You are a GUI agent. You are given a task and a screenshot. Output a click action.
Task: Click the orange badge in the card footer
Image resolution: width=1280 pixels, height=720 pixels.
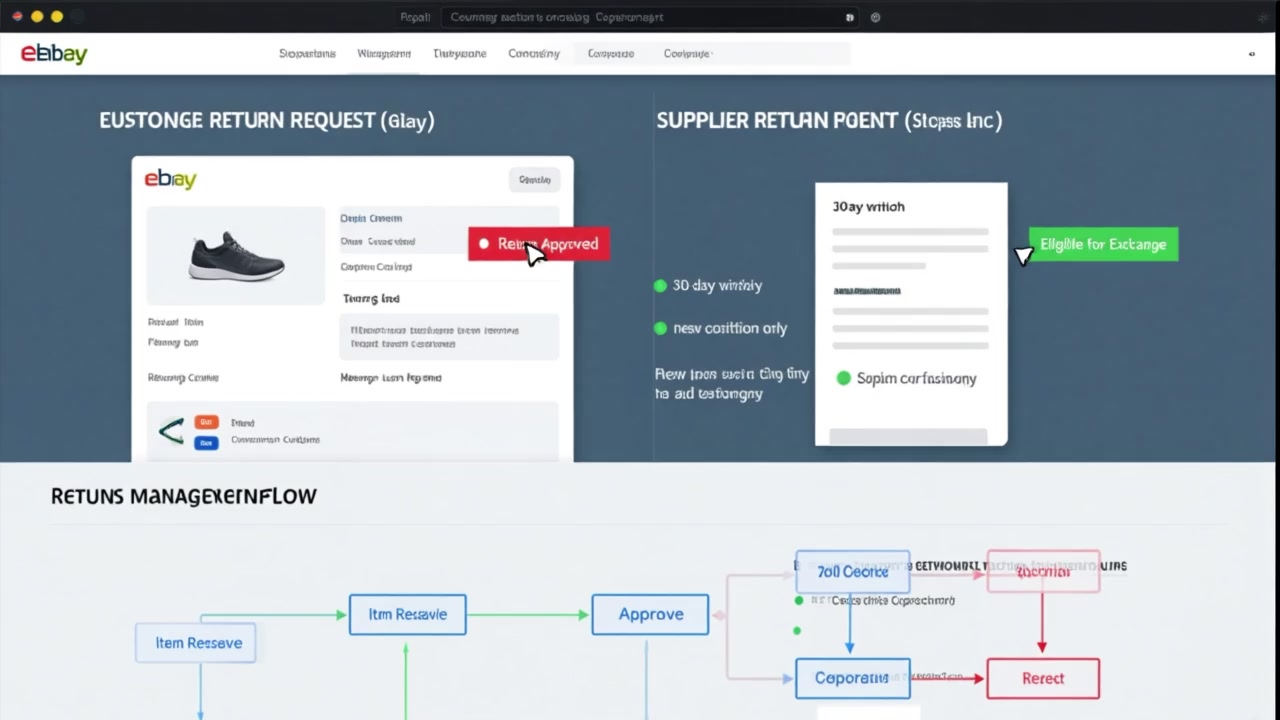[x=206, y=422]
